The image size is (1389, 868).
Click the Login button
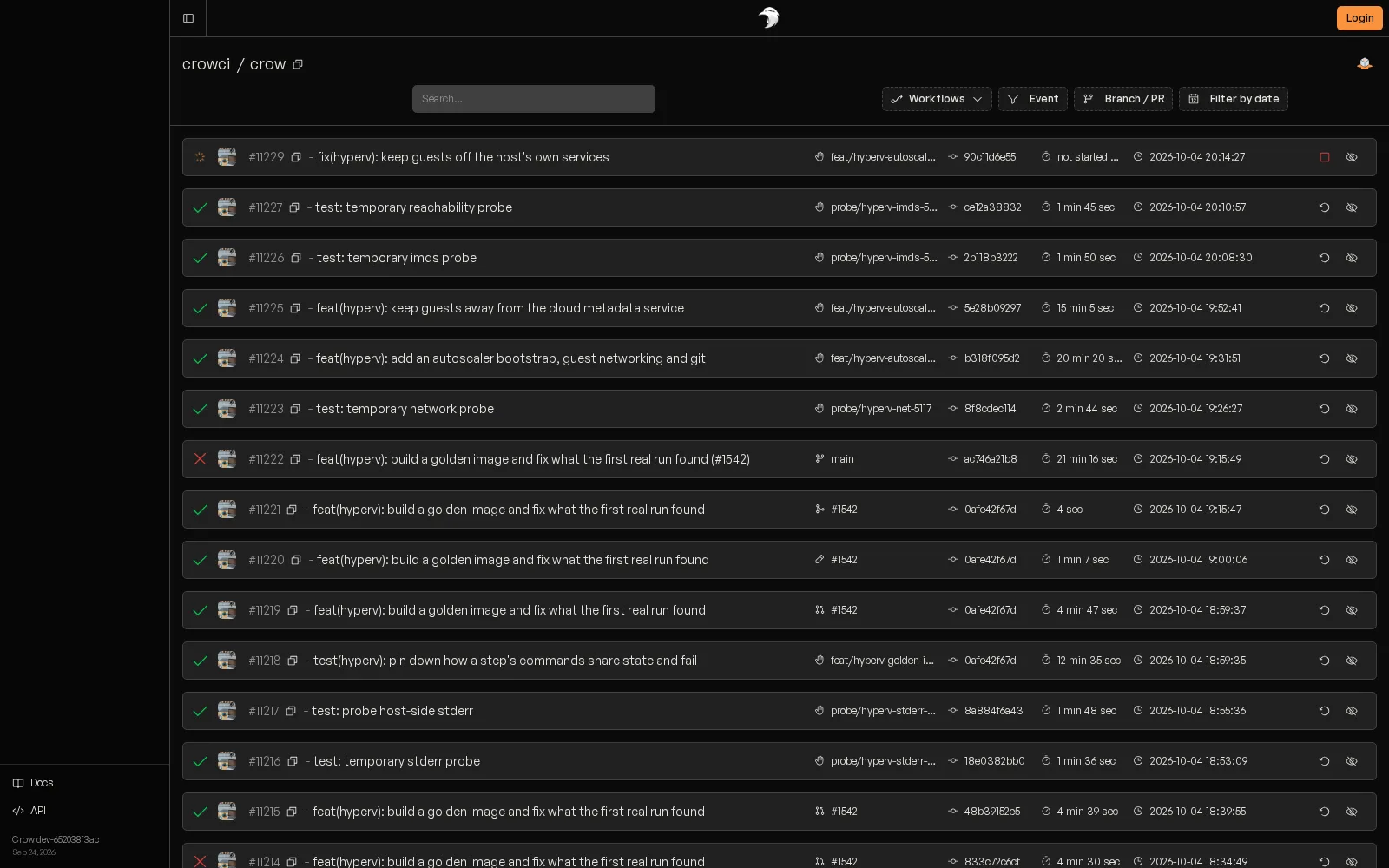pyautogui.click(x=1359, y=18)
